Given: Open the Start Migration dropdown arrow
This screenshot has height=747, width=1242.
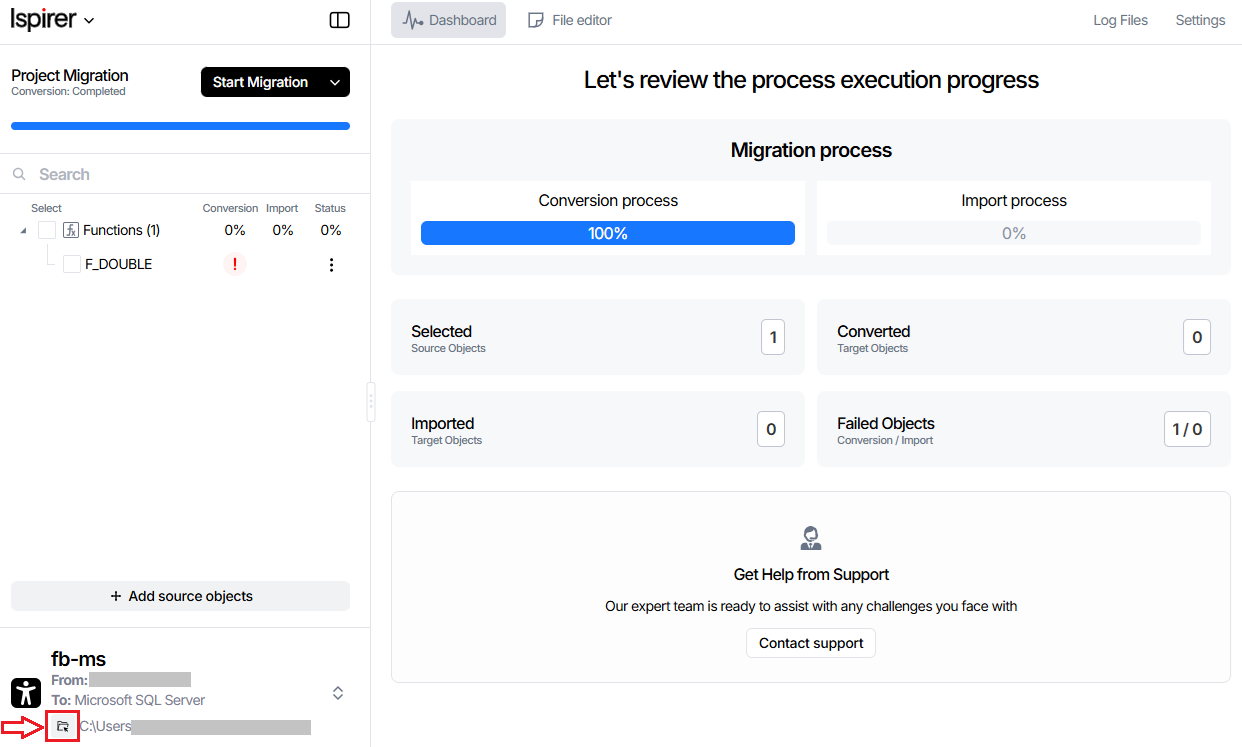Looking at the screenshot, I should point(335,82).
